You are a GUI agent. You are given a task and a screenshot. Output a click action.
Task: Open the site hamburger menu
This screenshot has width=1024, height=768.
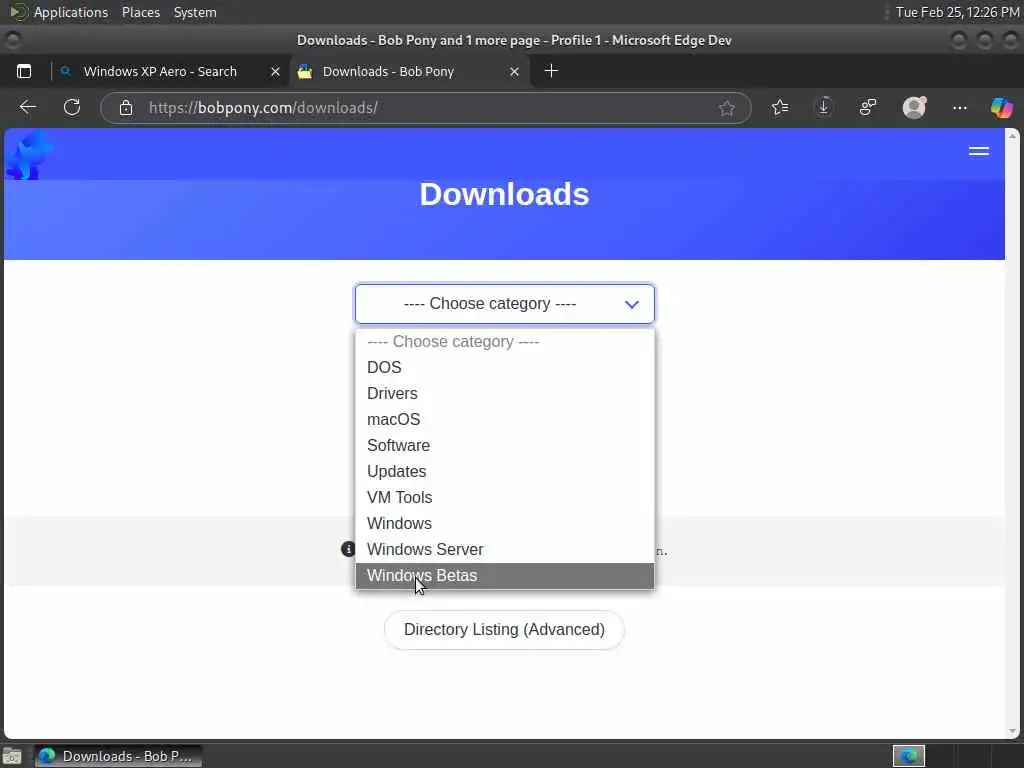(978, 152)
